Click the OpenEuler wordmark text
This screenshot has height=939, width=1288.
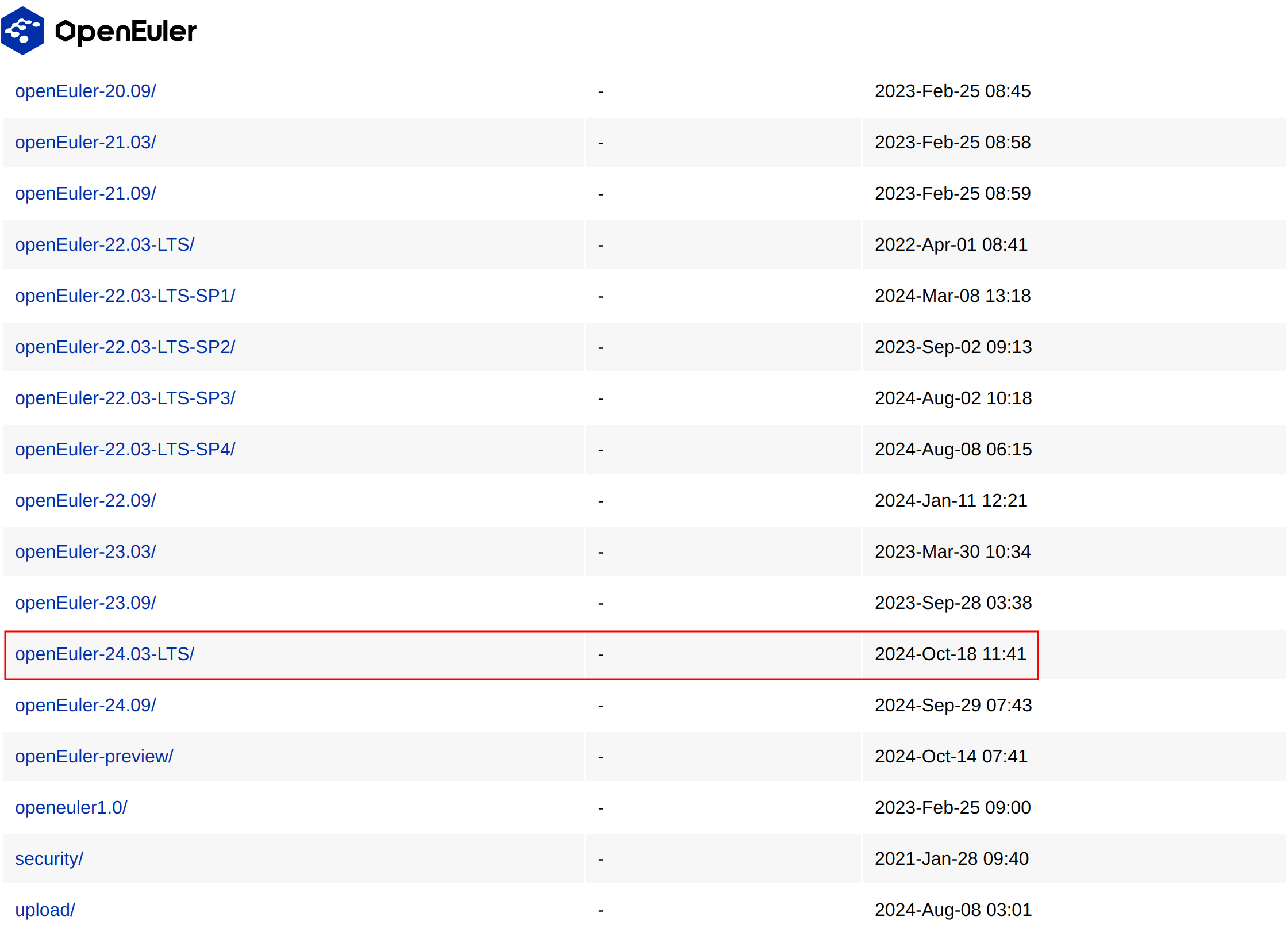(125, 32)
